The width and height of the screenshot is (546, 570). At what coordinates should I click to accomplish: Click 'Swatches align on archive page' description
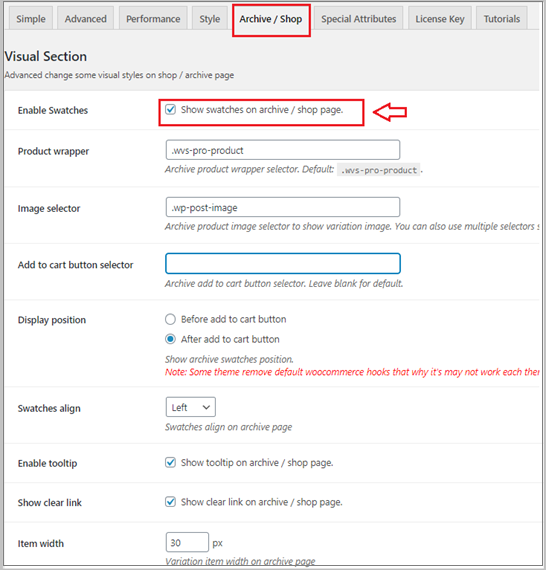(228, 427)
